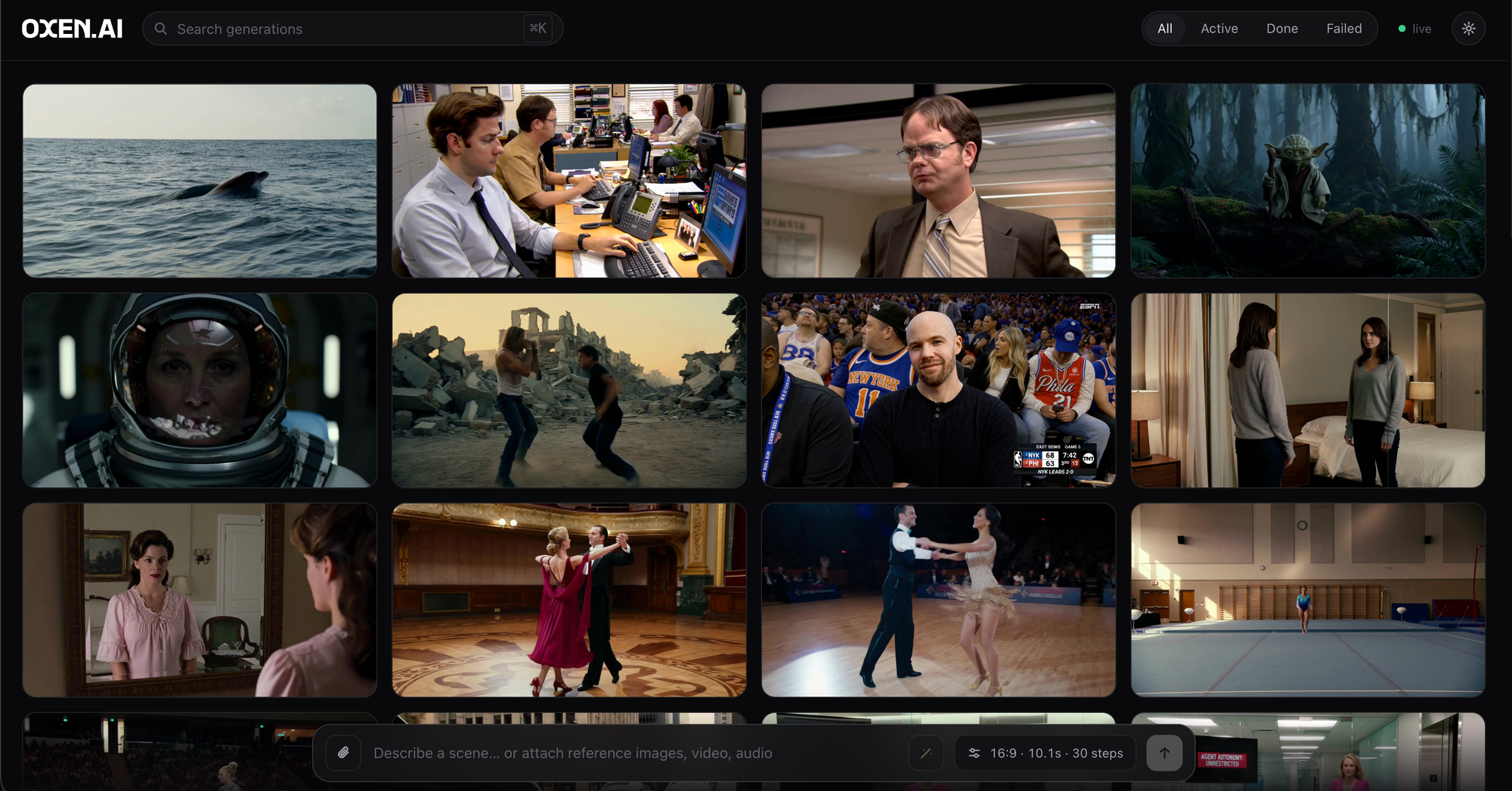Screen dimensions: 1512x791
Task: Click the live status indicator
Action: point(1414,29)
